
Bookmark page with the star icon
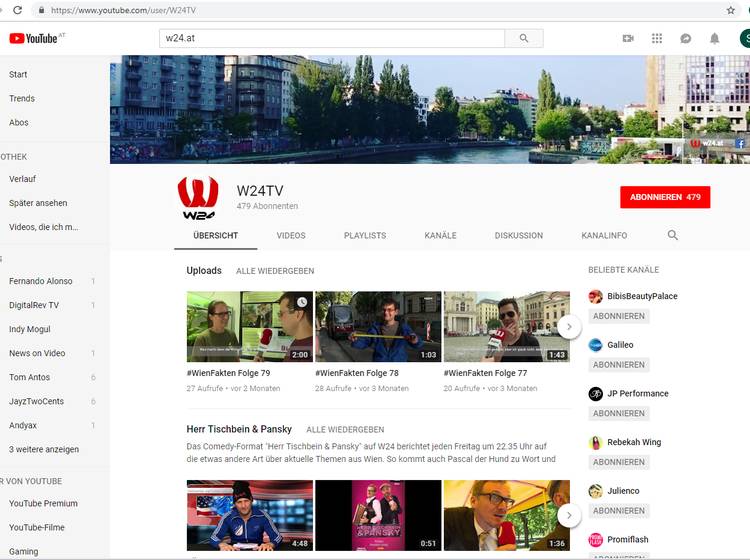pos(730,10)
